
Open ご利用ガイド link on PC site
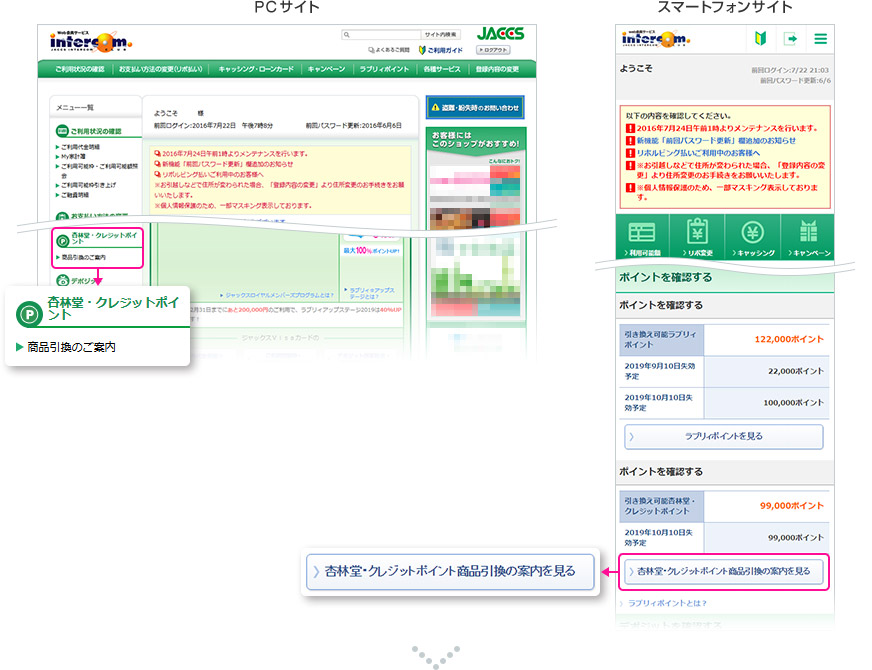pos(440,50)
